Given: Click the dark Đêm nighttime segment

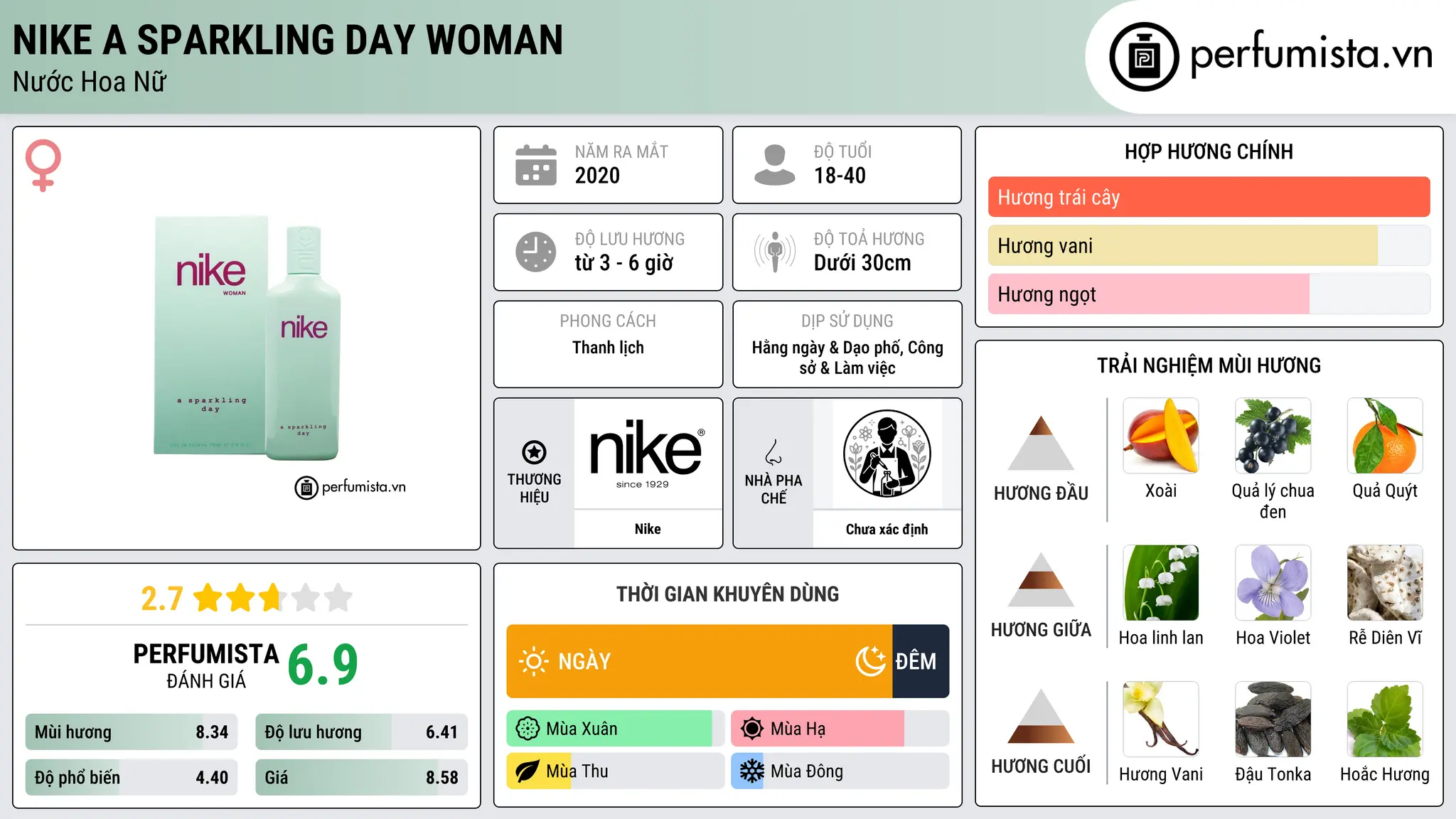Looking at the screenshot, I should 921,661.
